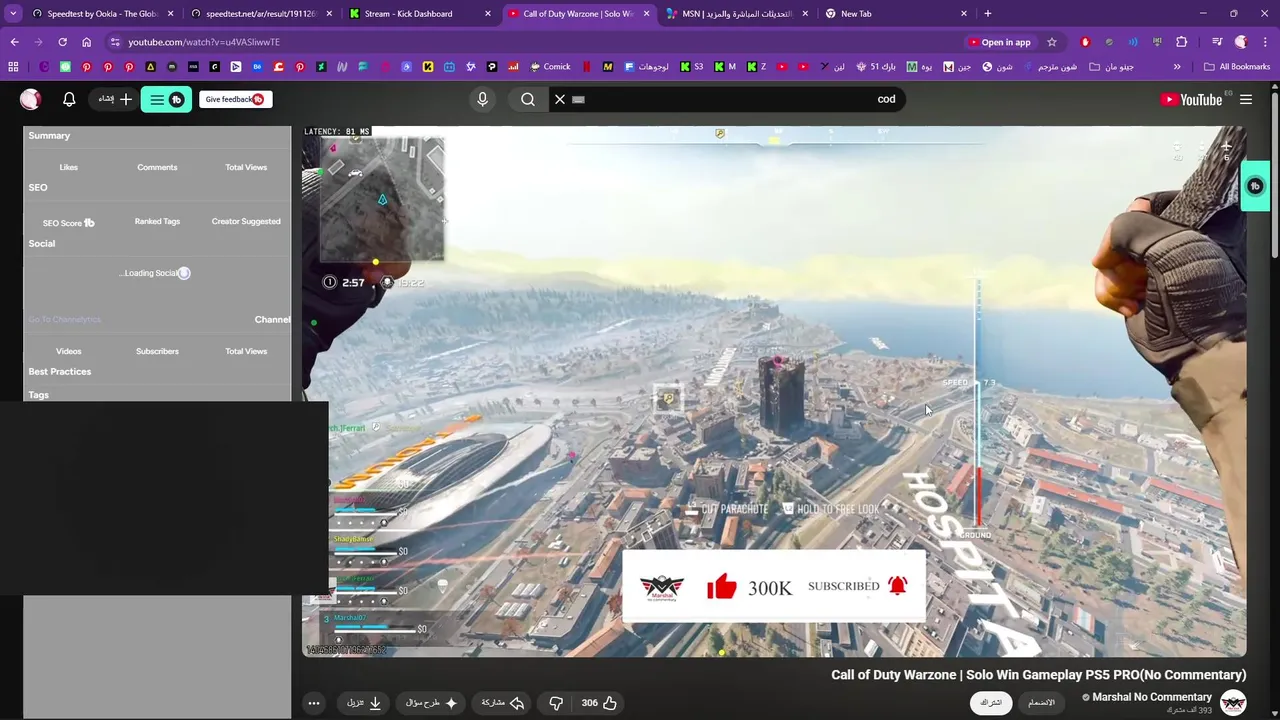The width and height of the screenshot is (1280, 720).
Task: Run the search with the magnifier icon
Action: (x=528, y=99)
